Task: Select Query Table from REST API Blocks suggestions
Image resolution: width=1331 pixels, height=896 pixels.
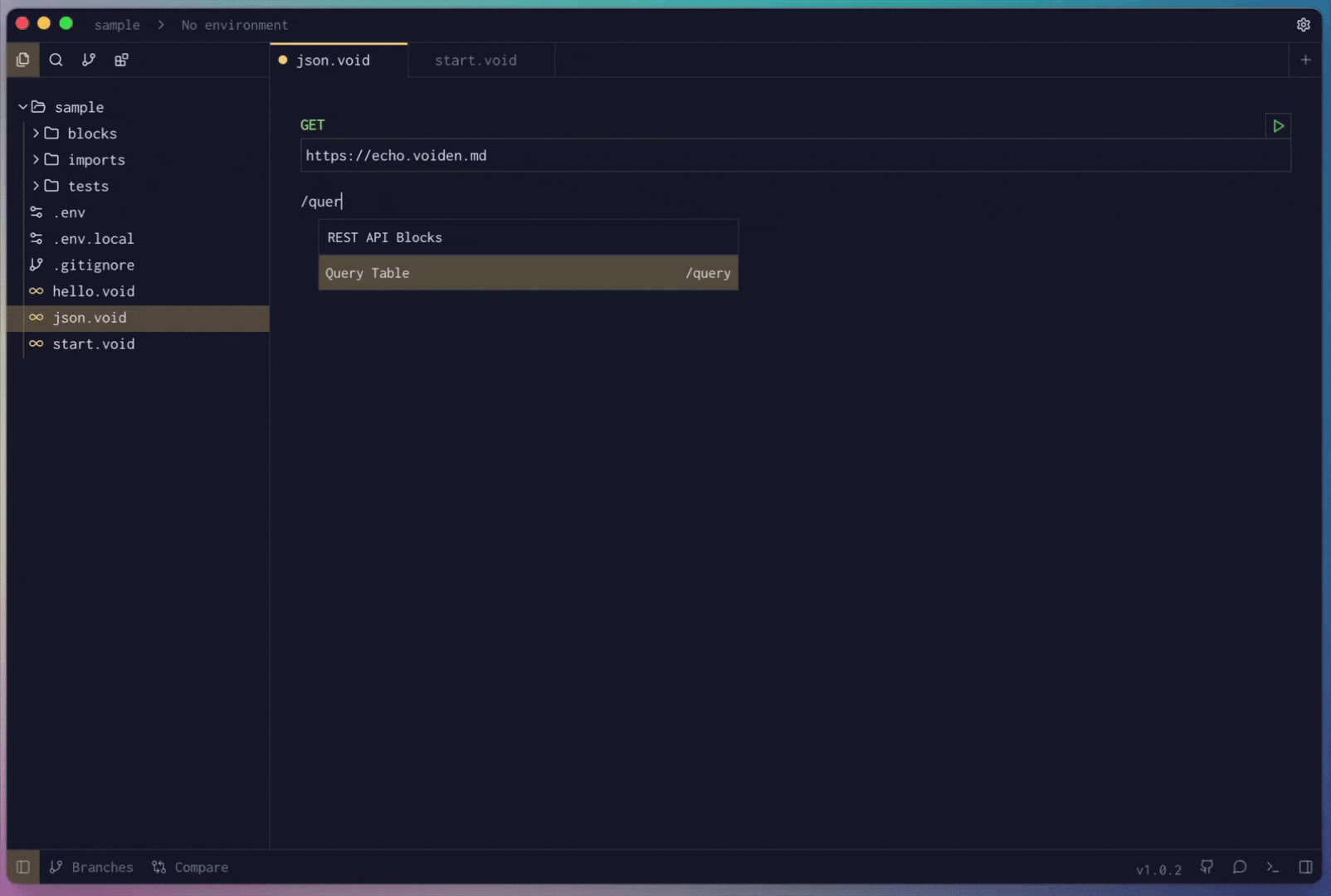Action: [x=528, y=273]
